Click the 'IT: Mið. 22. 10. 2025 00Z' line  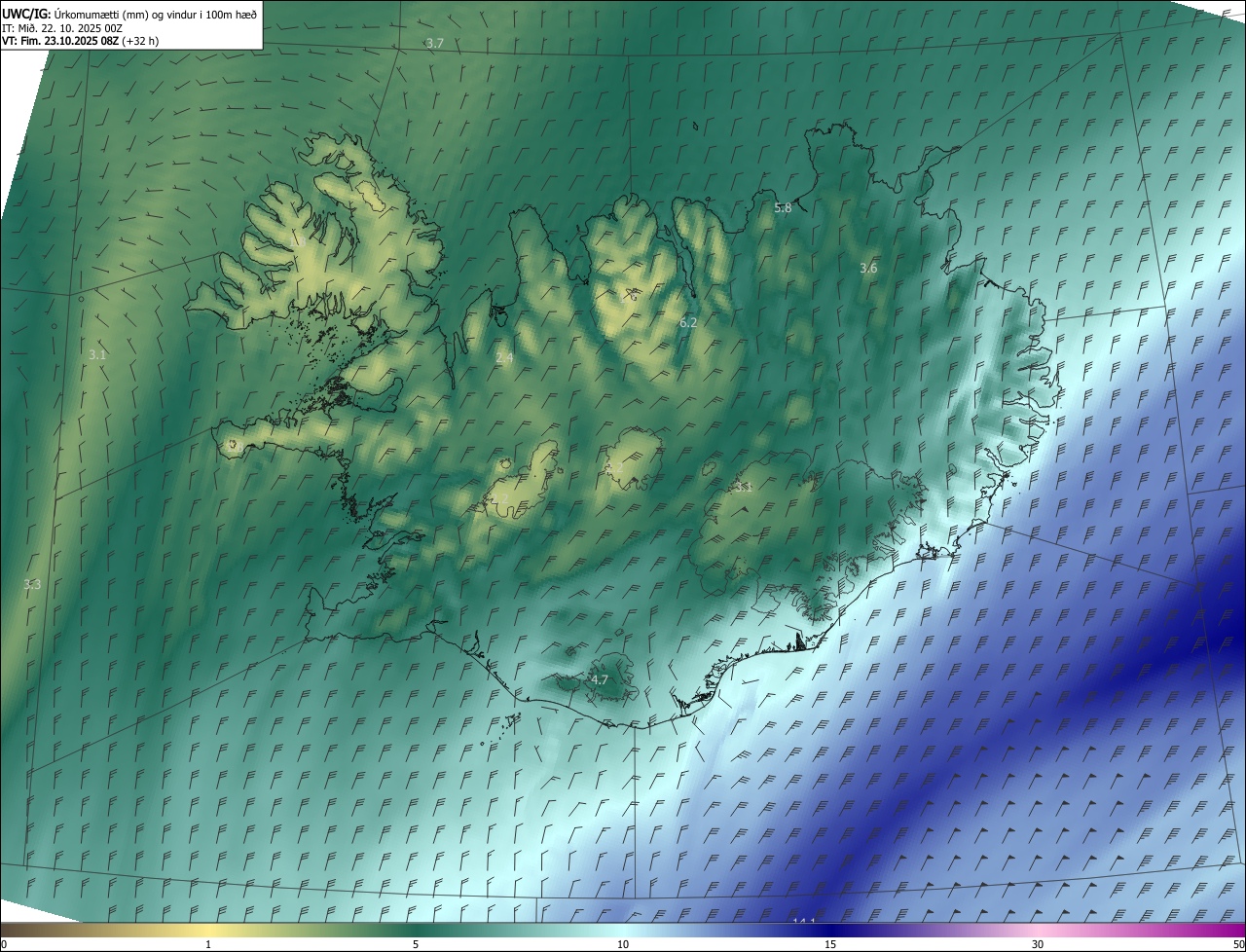(62, 28)
